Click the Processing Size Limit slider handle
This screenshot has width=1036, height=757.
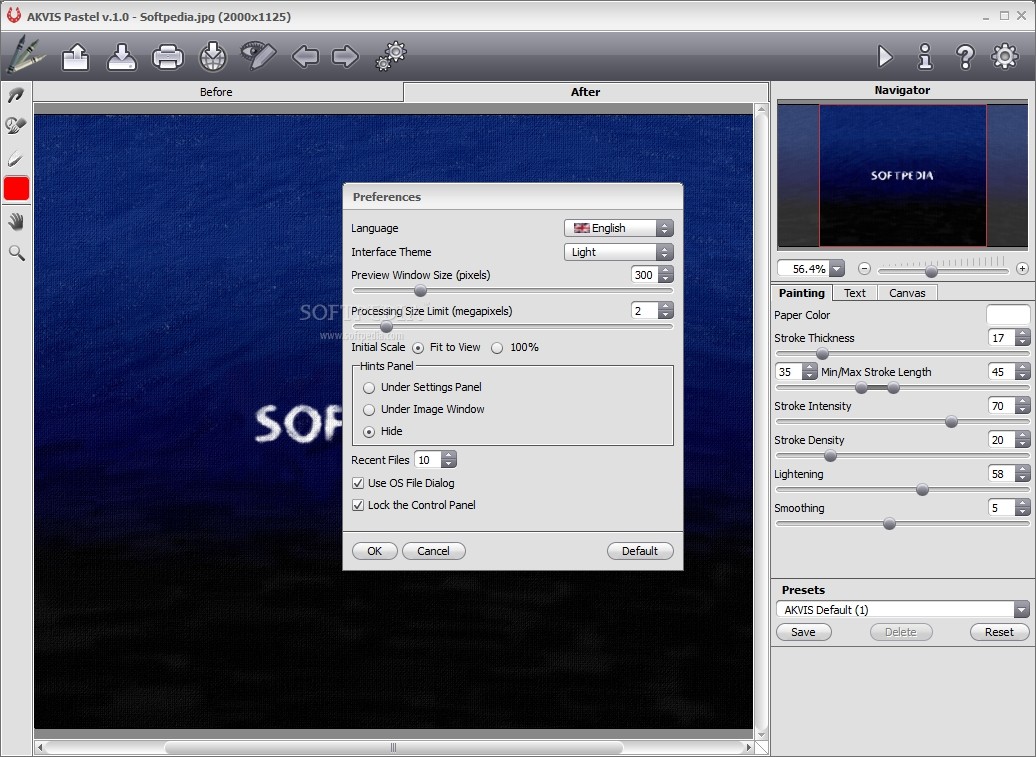click(x=387, y=326)
